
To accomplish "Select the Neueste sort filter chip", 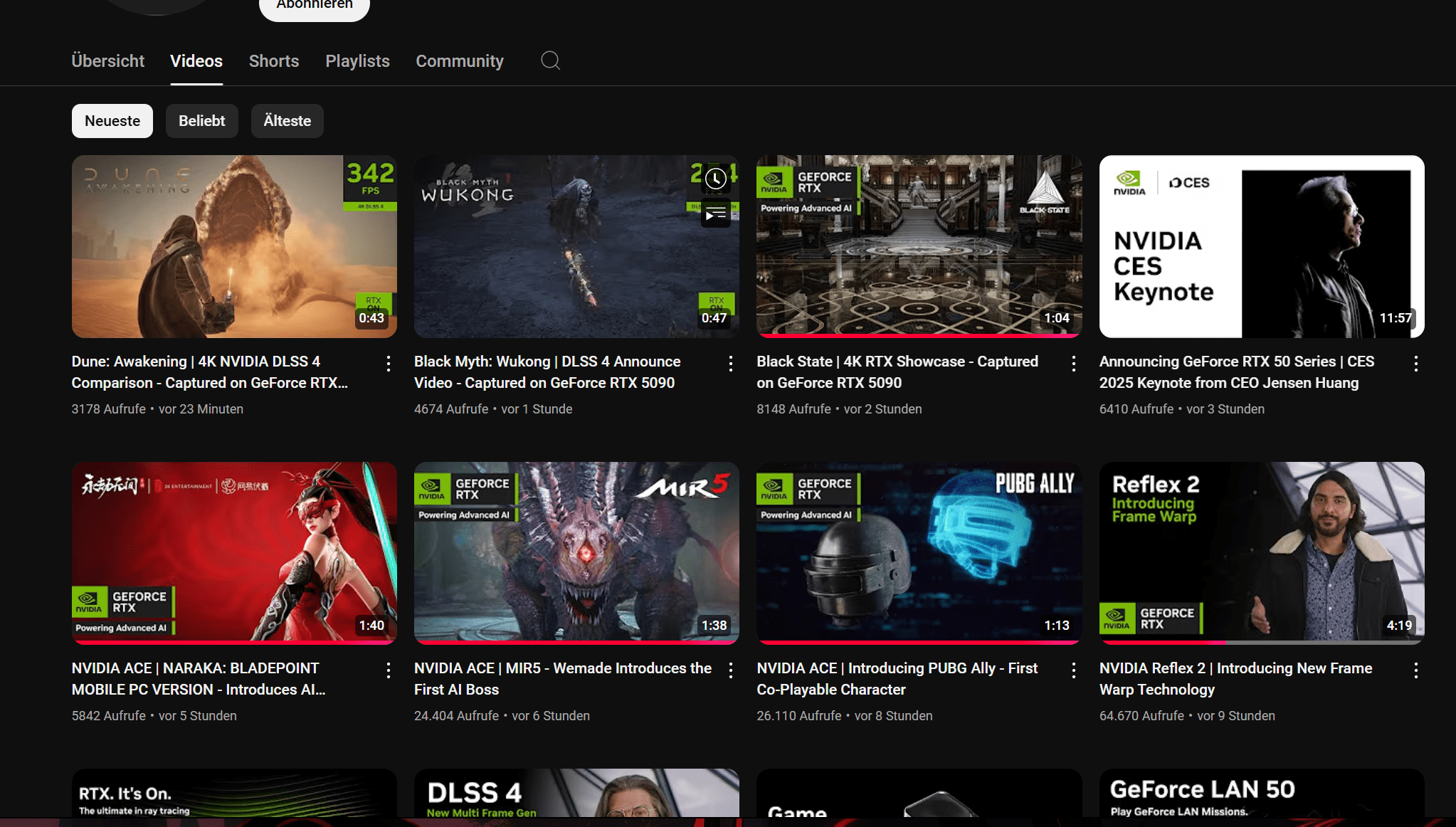I will point(112,121).
